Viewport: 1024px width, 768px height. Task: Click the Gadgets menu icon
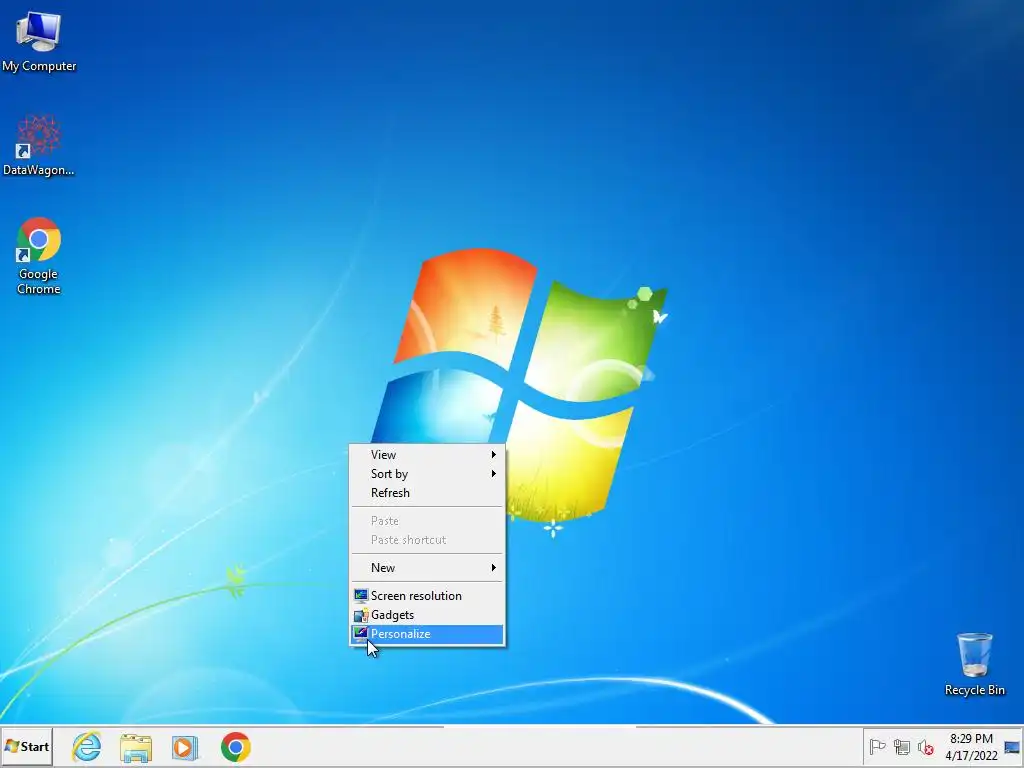pyautogui.click(x=360, y=615)
